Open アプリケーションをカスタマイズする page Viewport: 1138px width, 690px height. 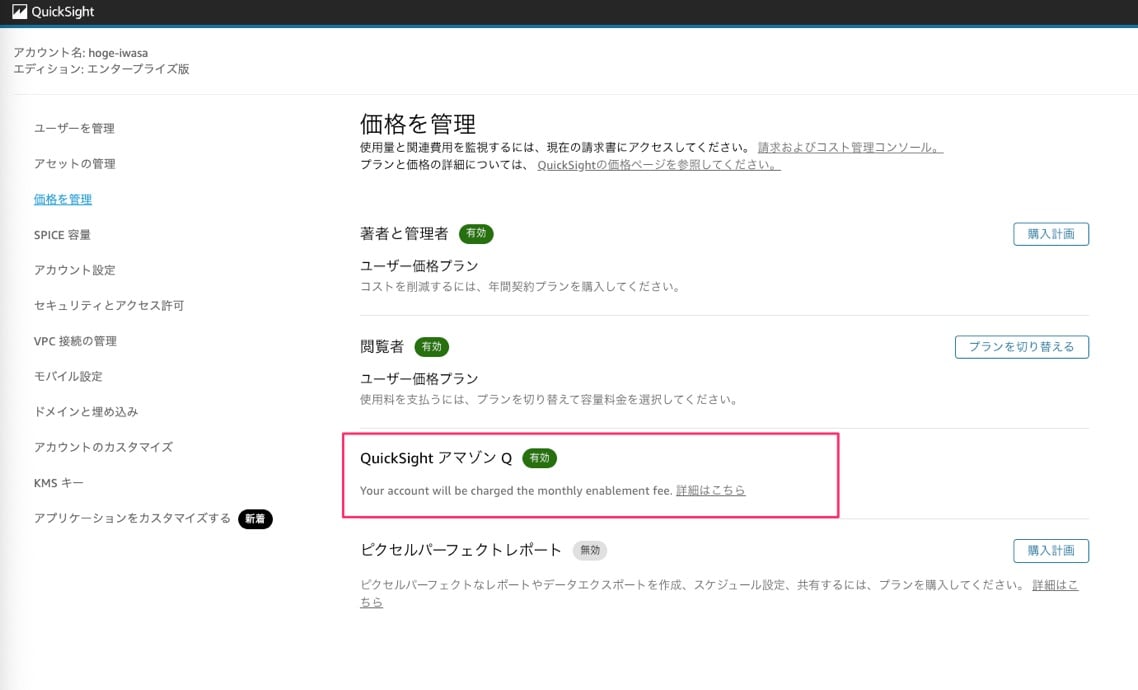click(x=132, y=518)
